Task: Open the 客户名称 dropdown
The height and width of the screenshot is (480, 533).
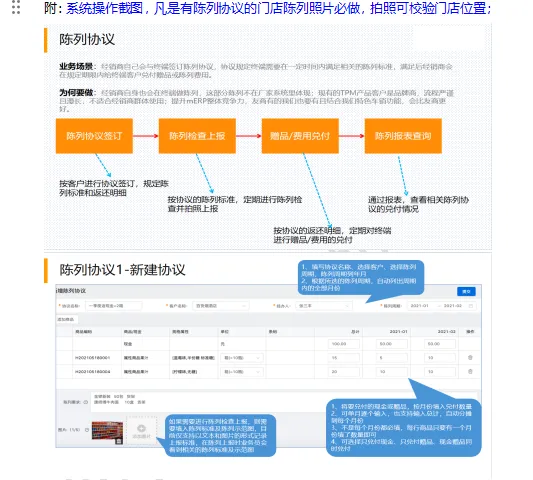Action: [x=220, y=306]
